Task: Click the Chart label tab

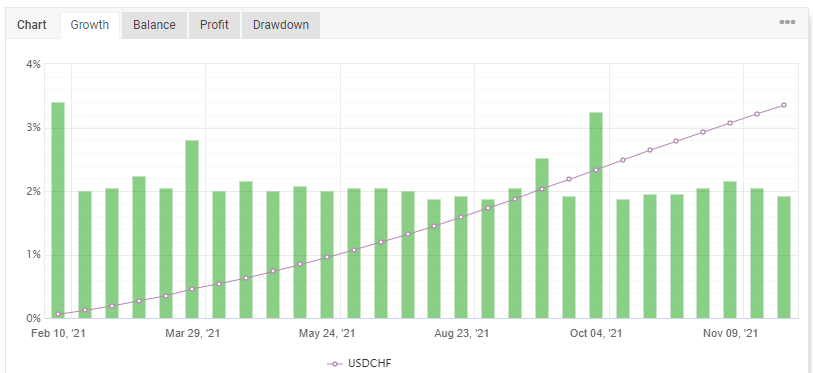Action: tap(32, 25)
